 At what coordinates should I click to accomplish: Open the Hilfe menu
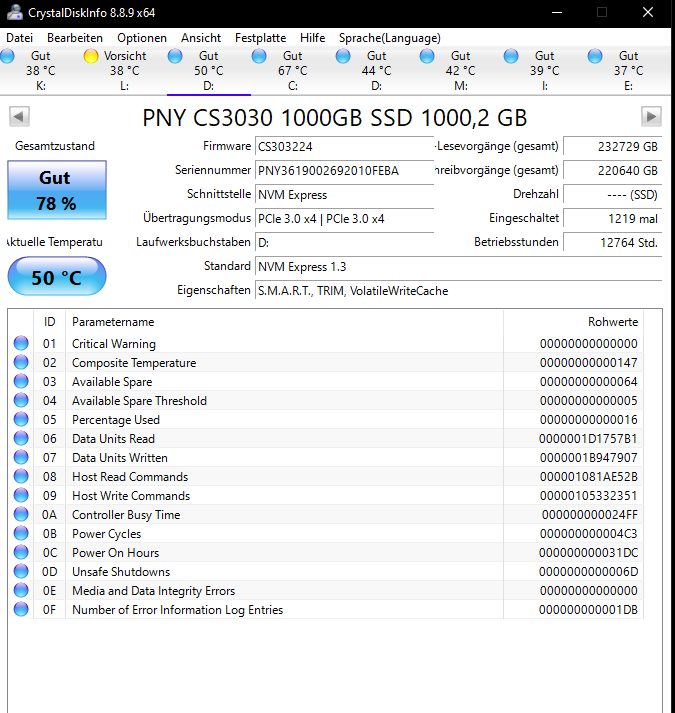pyautogui.click(x=312, y=38)
